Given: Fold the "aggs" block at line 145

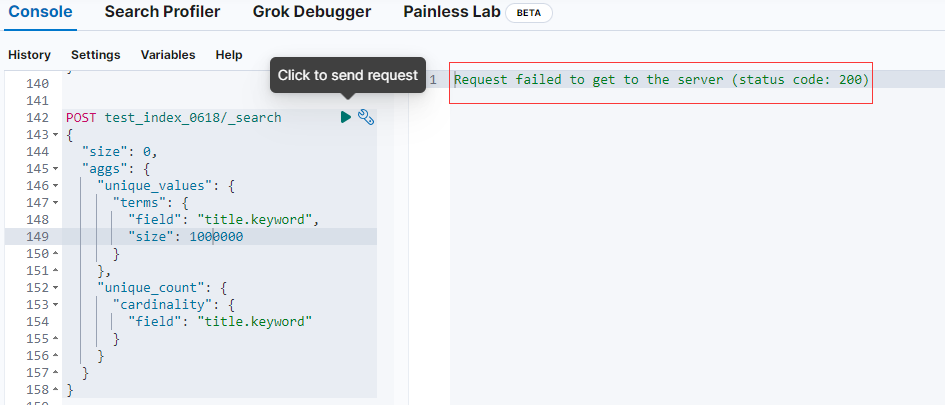Looking at the screenshot, I should 55,169.
